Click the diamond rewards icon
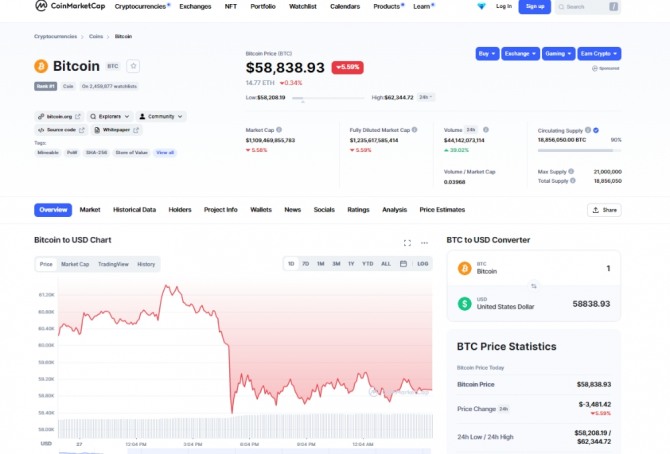 481,6
